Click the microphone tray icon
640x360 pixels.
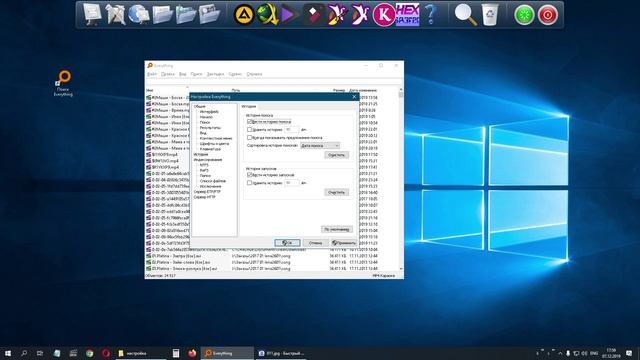tap(568, 353)
